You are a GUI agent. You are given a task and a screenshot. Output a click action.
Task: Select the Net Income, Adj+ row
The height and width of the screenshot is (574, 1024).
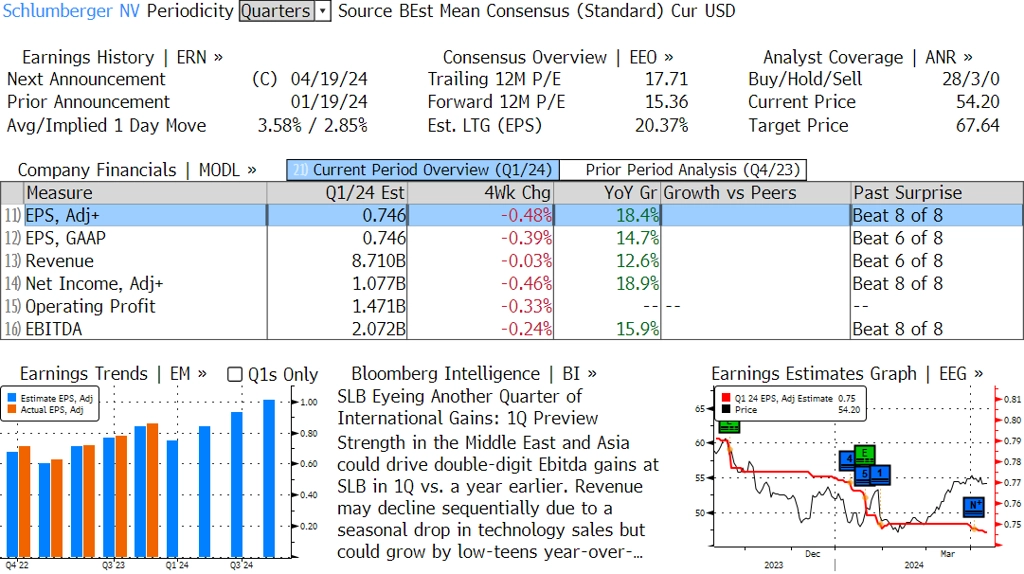[x=511, y=283]
